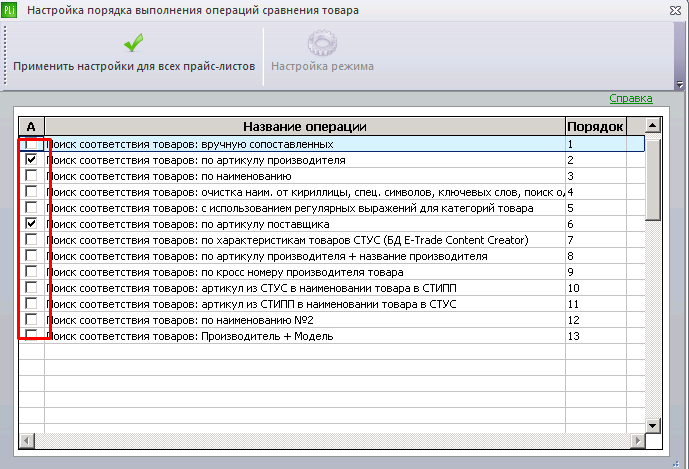Uncheck по артикулу производителя checkbox

click(31, 159)
